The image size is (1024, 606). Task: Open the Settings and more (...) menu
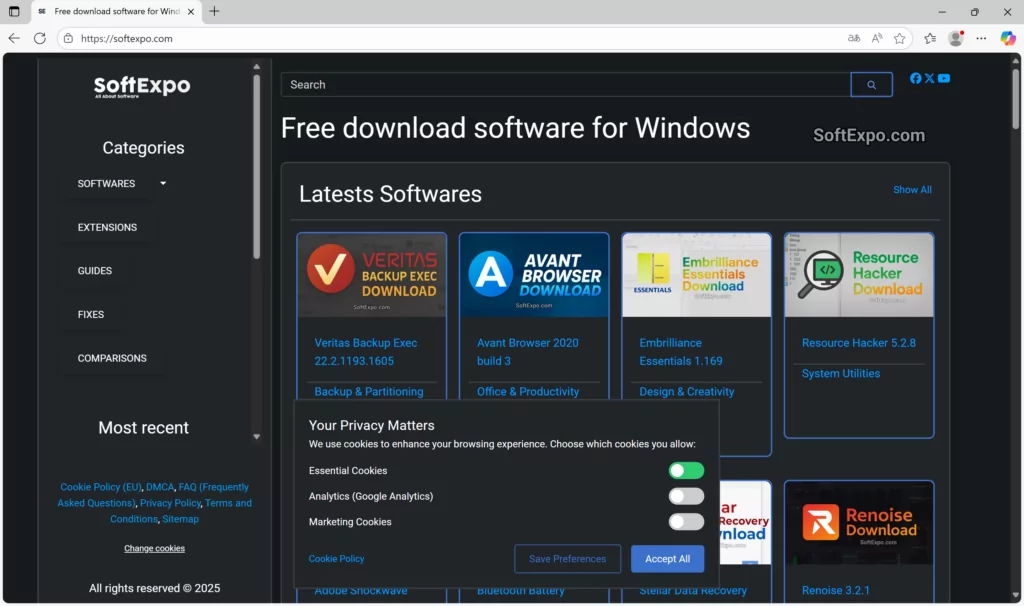981,38
